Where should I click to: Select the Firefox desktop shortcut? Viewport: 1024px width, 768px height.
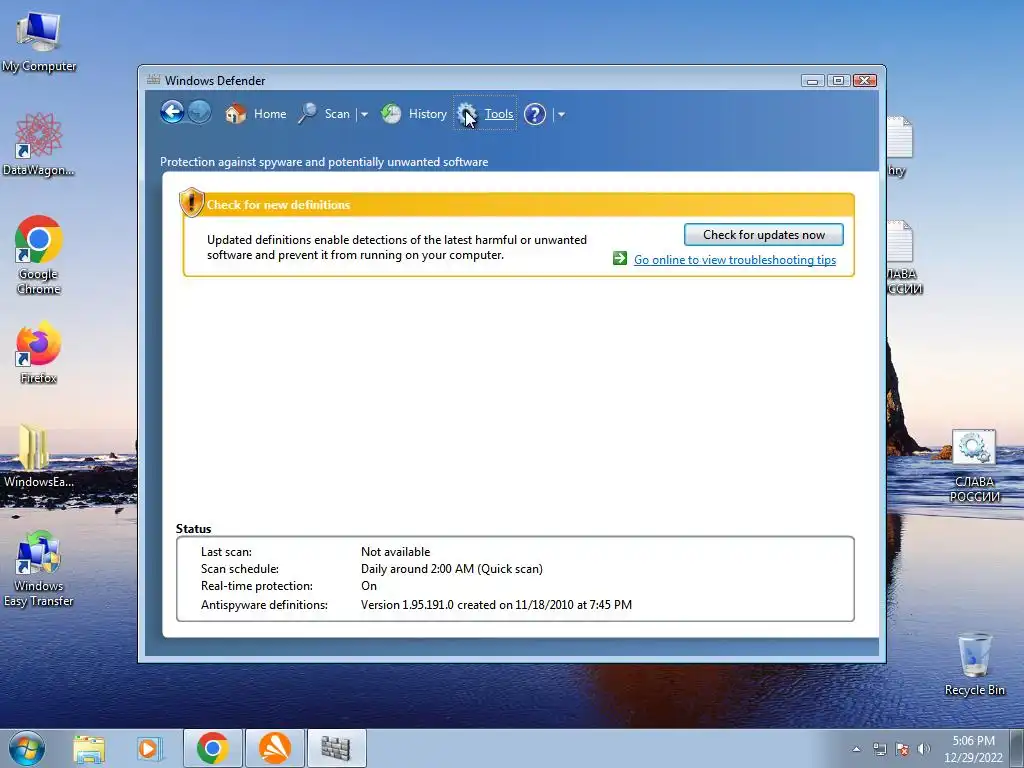[39, 352]
